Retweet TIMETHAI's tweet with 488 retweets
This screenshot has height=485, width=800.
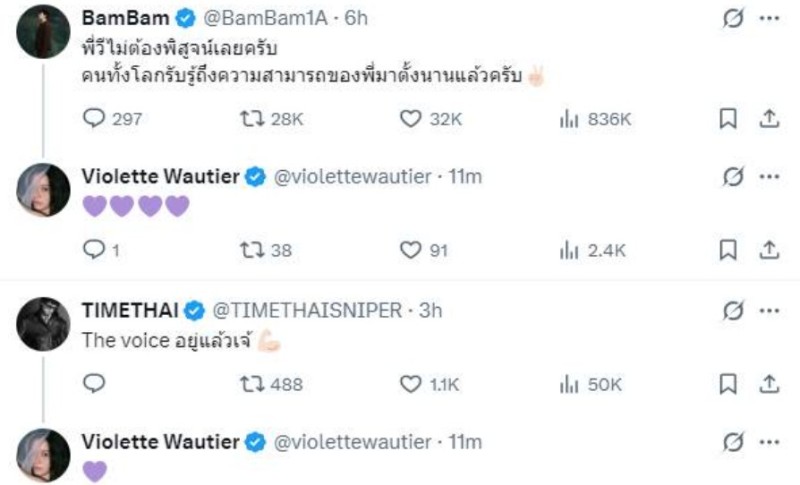point(252,383)
